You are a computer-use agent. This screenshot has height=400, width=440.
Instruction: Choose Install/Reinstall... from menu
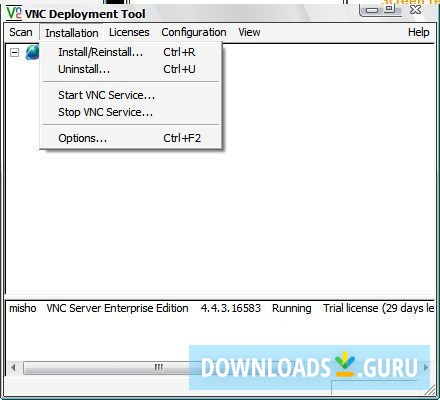pos(131,52)
